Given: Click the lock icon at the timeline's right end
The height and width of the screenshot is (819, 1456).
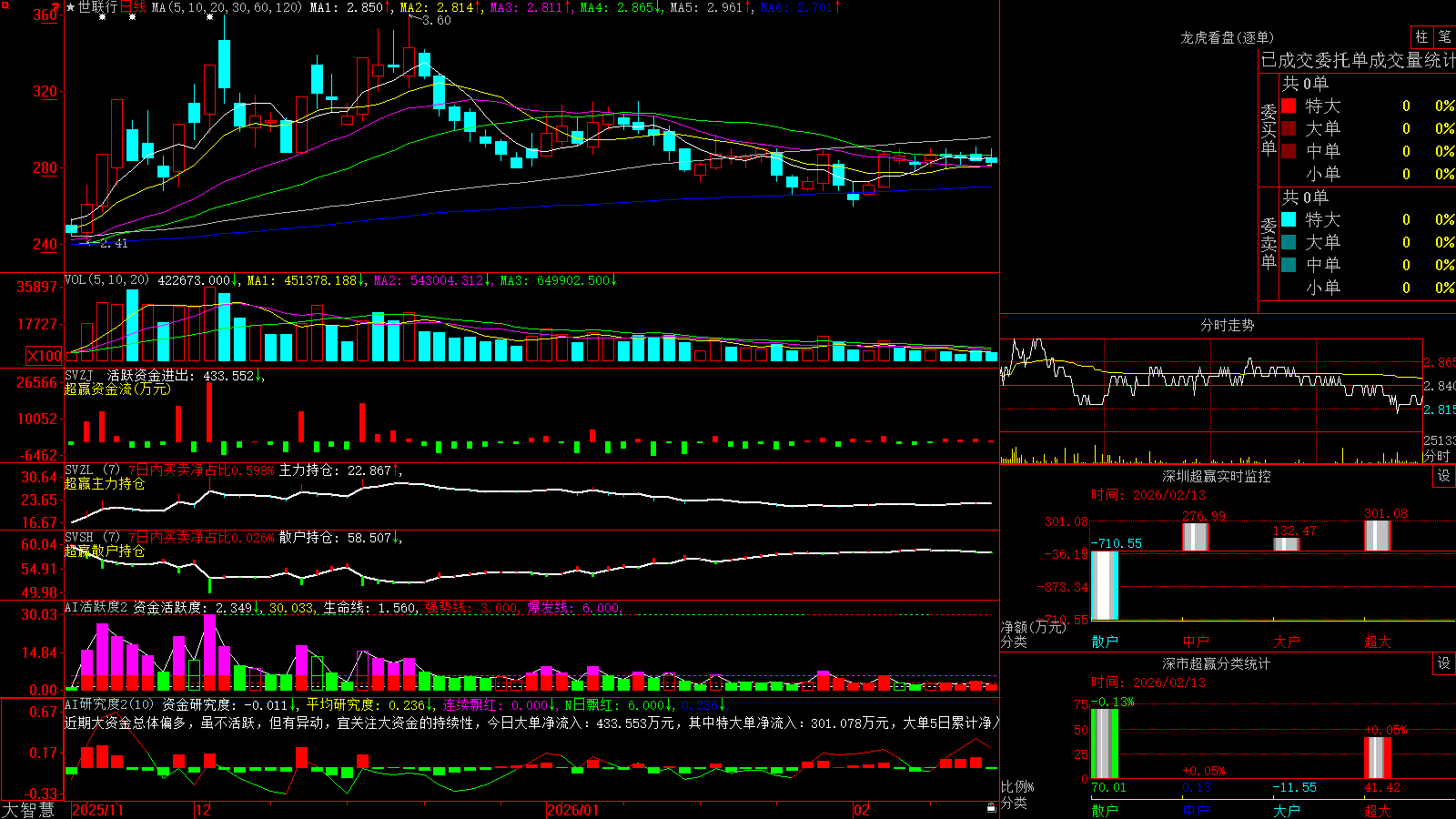Looking at the screenshot, I should point(991,808).
